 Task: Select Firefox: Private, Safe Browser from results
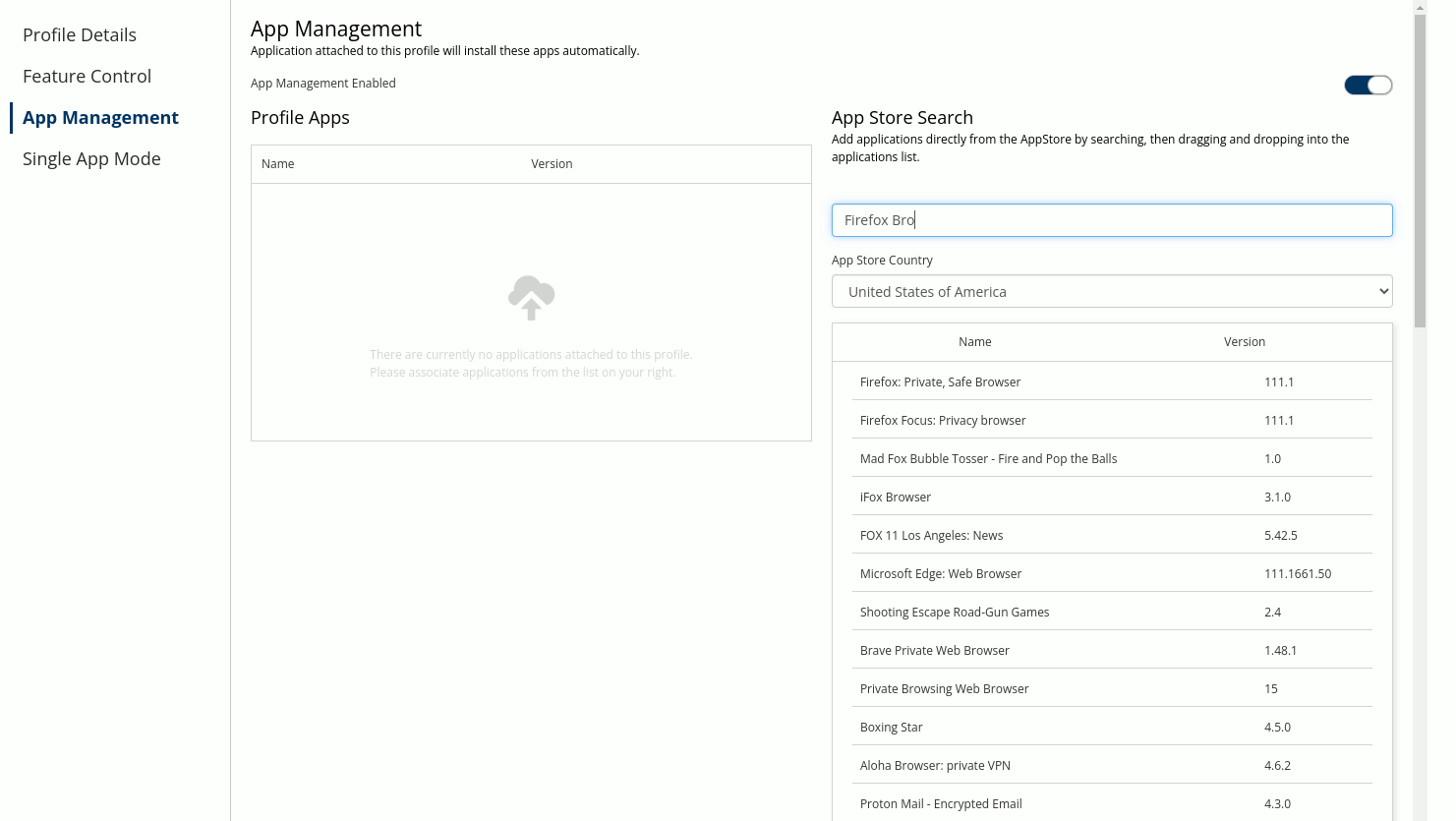tap(940, 381)
